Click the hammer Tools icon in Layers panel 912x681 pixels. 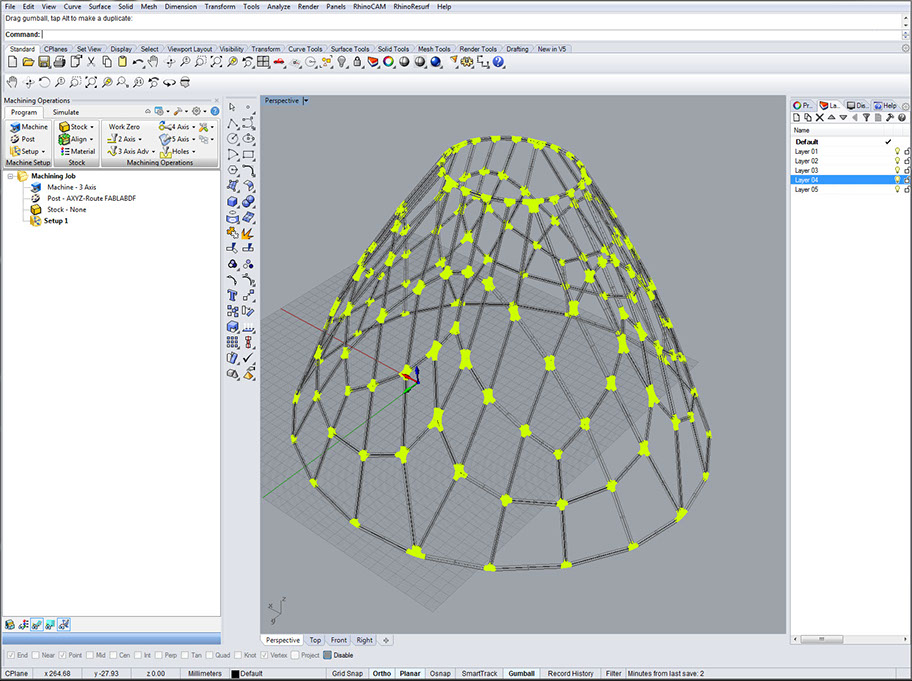[890, 117]
